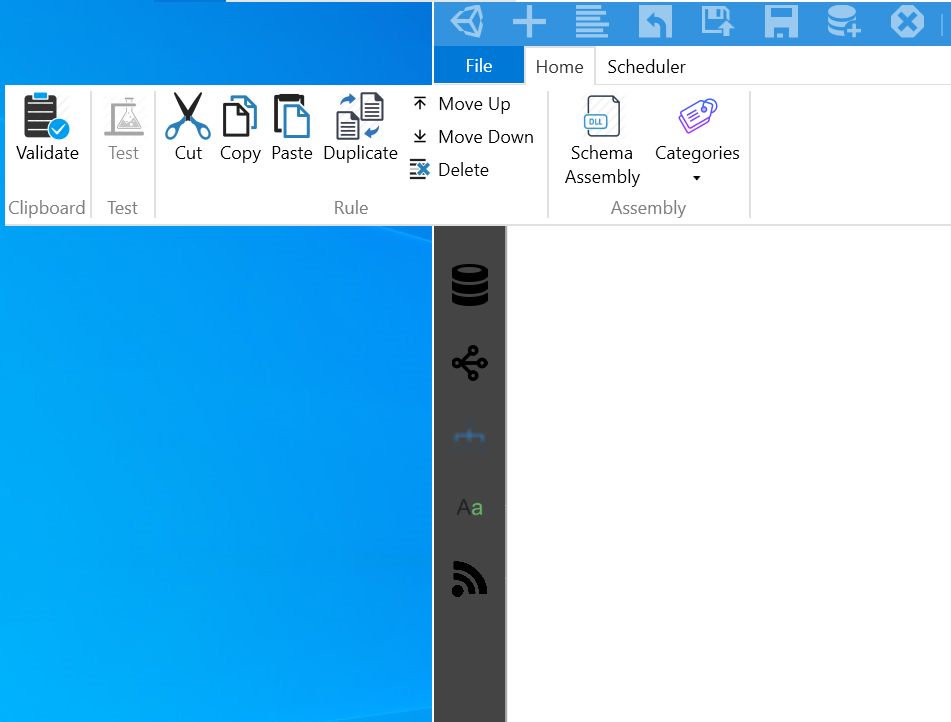
Task: Select the RSS feed icon in sidebar
Action: (468, 579)
